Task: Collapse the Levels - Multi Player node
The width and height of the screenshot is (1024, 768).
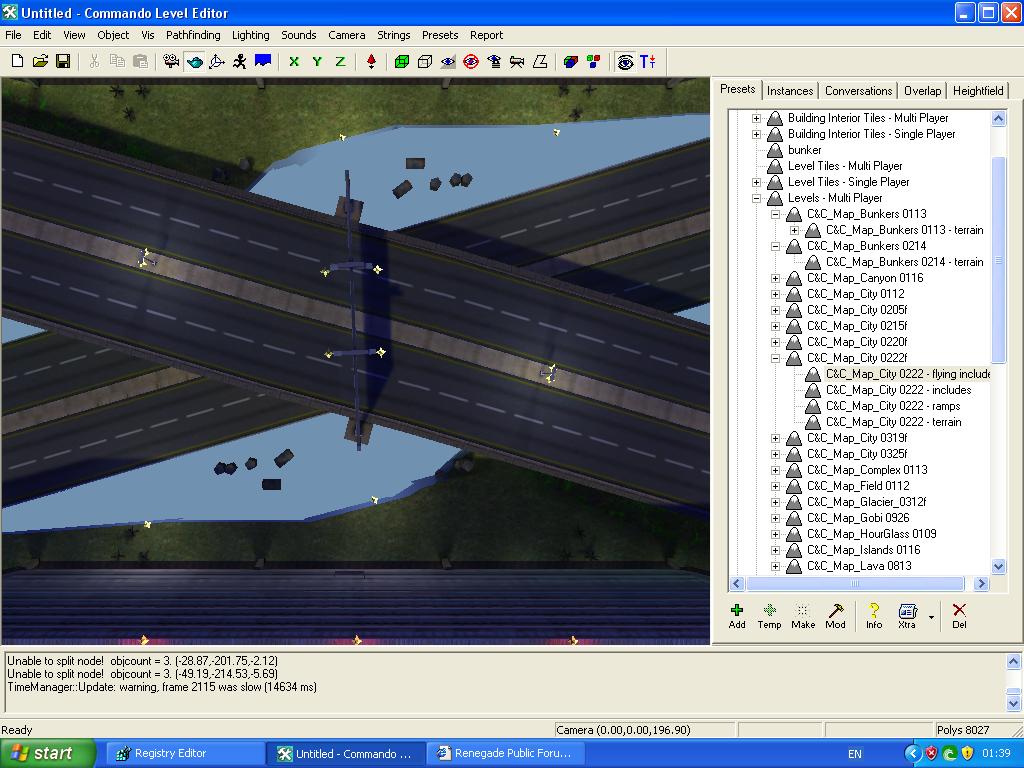Action: (x=757, y=198)
